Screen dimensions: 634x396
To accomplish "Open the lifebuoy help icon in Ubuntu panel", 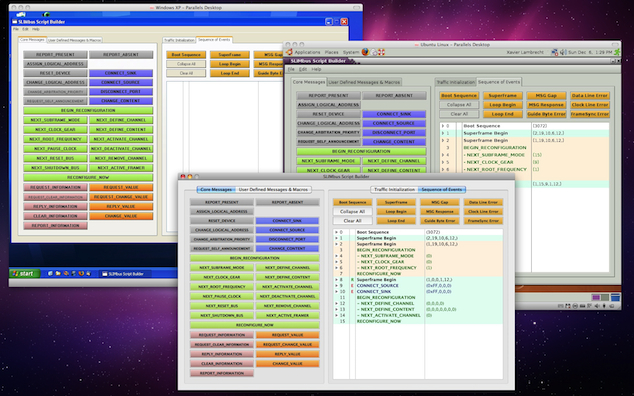I will point(381,52).
